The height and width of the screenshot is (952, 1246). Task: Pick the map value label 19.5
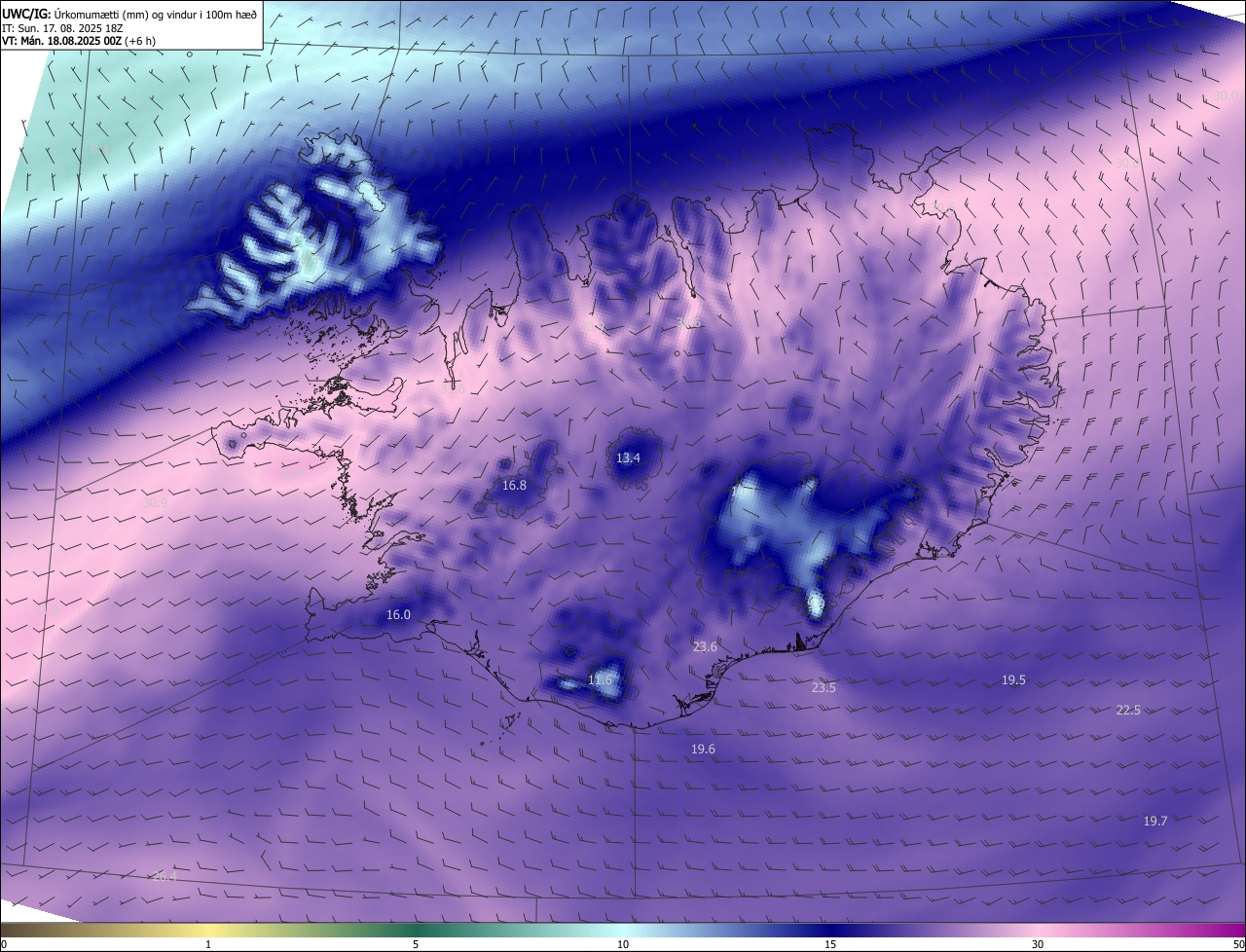(1013, 679)
